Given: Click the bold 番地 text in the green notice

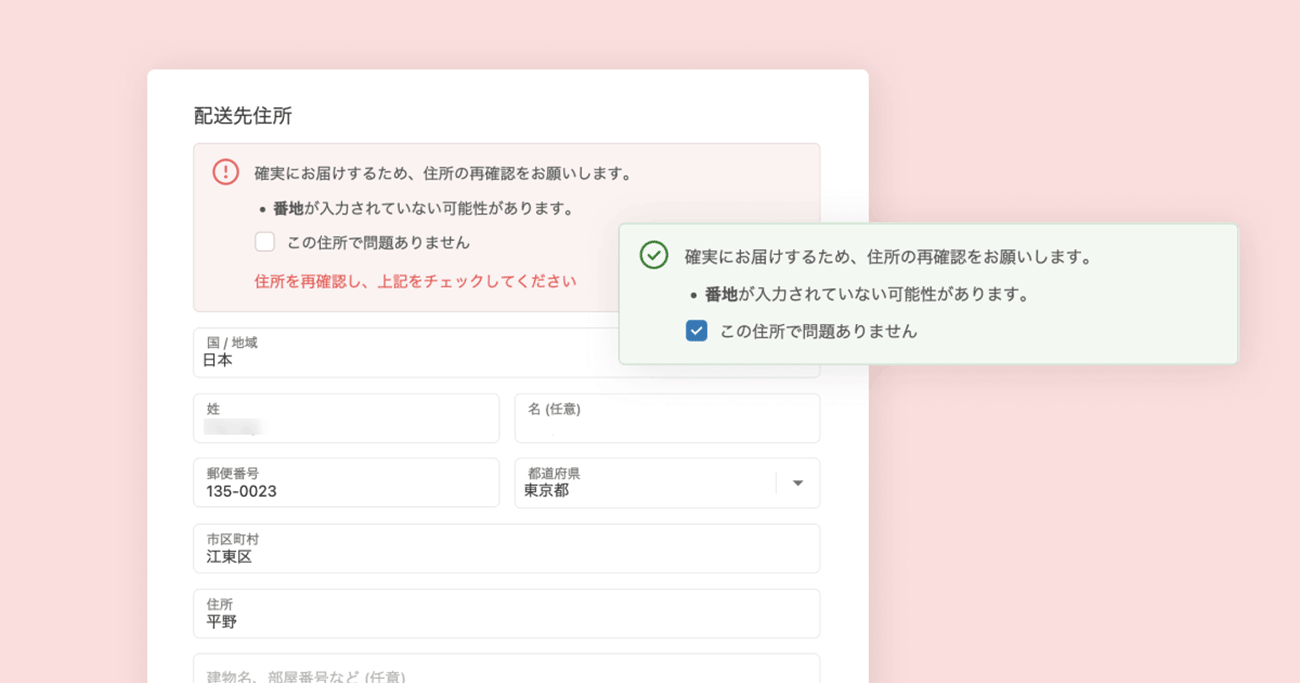Looking at the screenshot, I should pos(721,295).
